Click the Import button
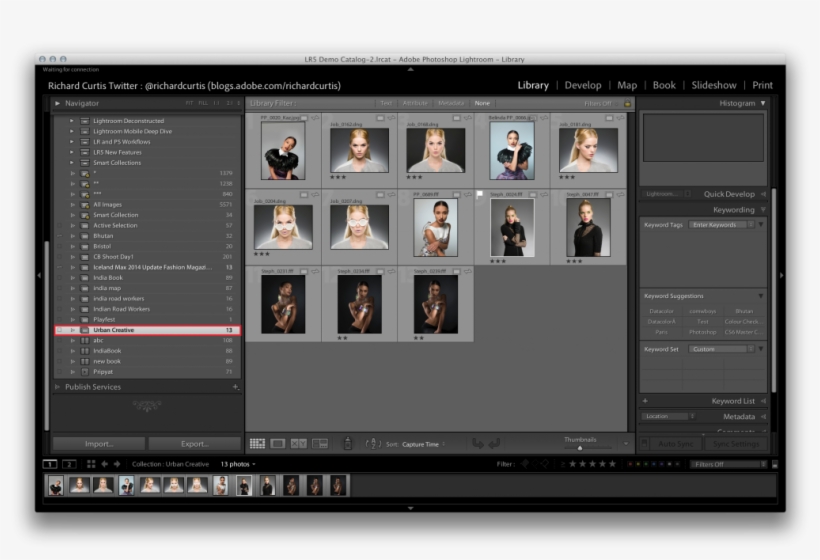 pyautogui.click(x=98, y=443)
